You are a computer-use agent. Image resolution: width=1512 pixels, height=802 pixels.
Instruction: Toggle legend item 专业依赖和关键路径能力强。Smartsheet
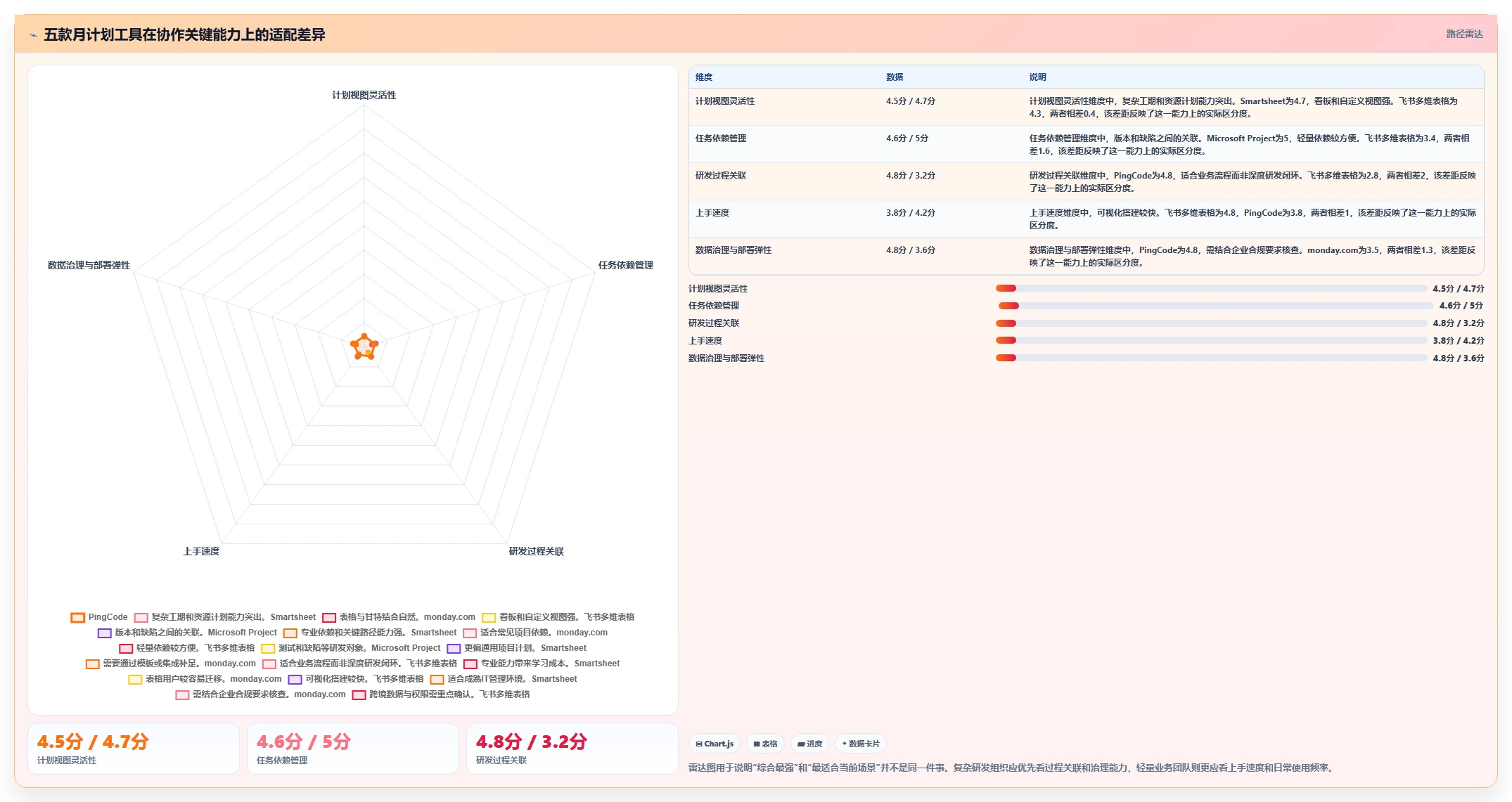pyautogui.click(x=371, y=633)
